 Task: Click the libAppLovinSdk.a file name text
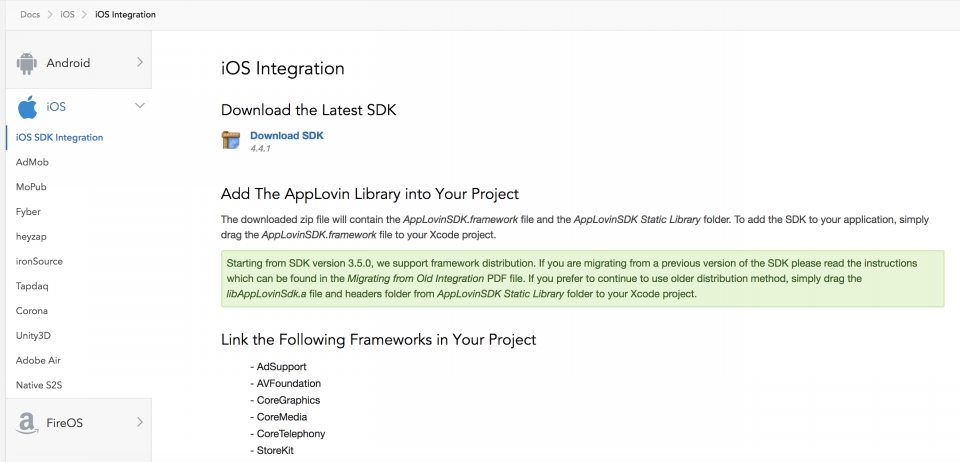click(x=264, y=294)
